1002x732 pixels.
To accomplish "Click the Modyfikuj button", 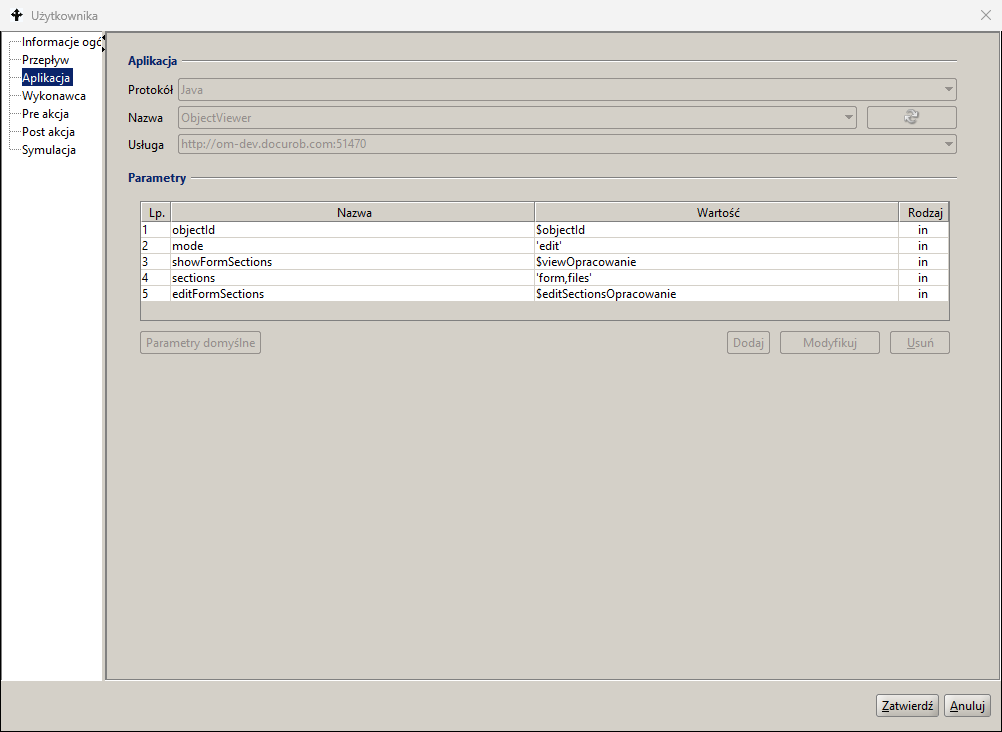I will [830, 343].
